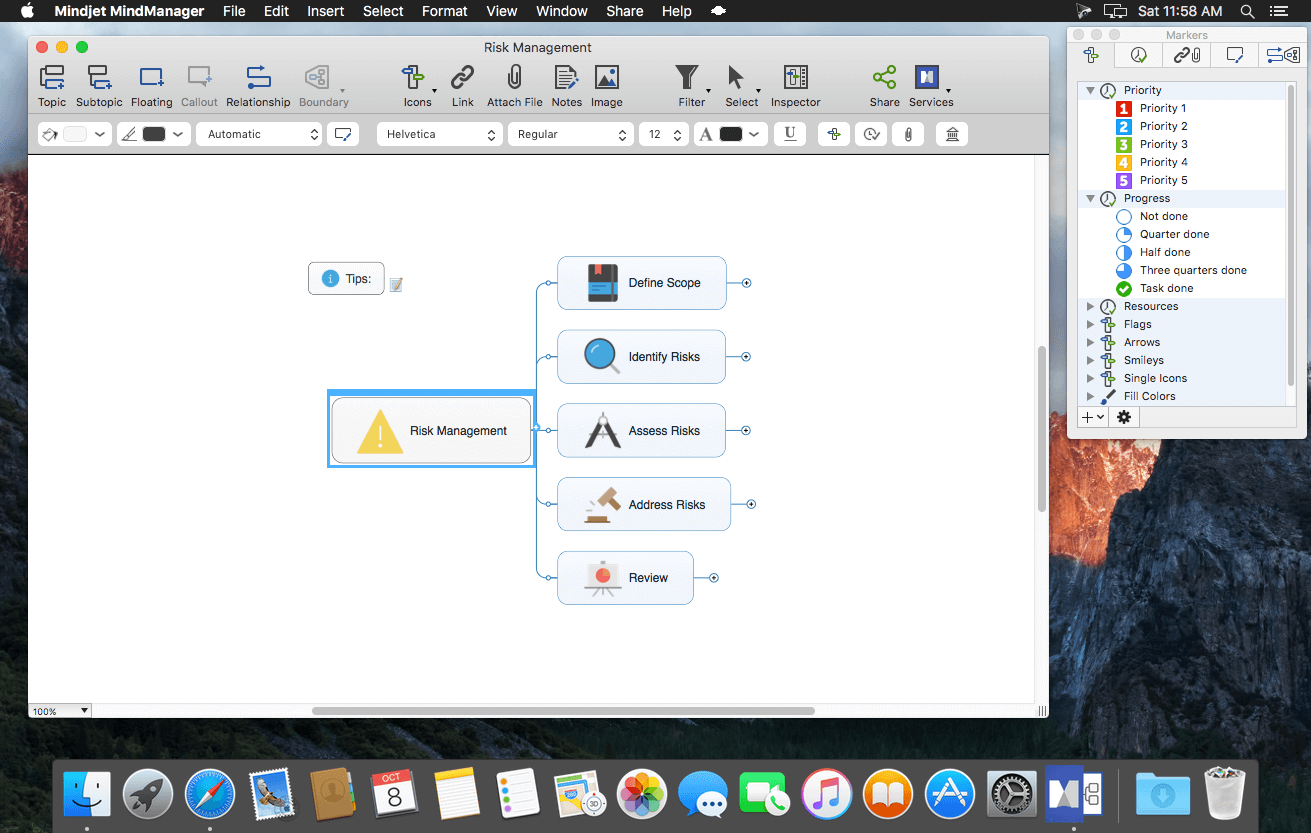Click the Attach File paperclip icon
The width and height of the screenshot is (1311, 833).
(x=514, y=78)
